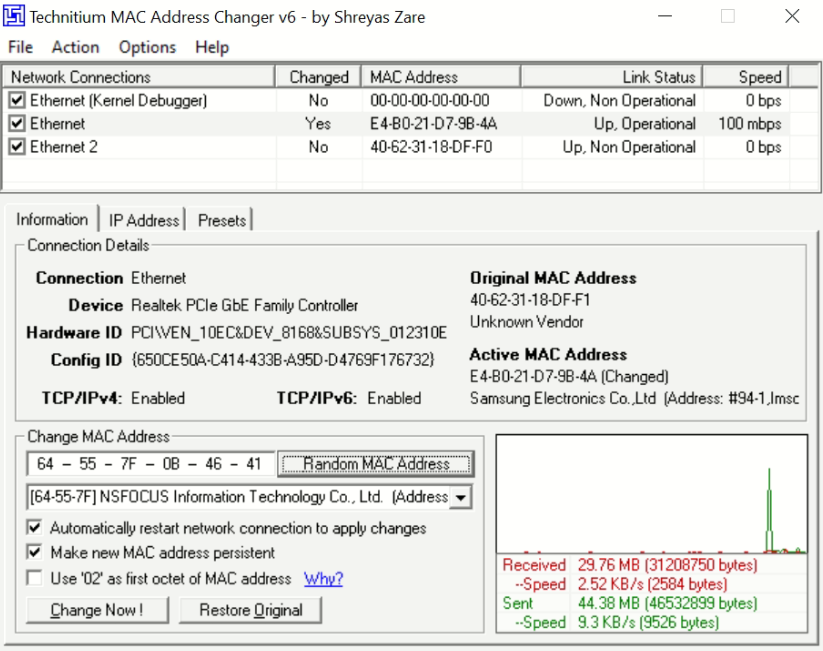Screen dimensions: 823x651
Task: Click the Random MAC Address button
Action: (x=376, y=464)
